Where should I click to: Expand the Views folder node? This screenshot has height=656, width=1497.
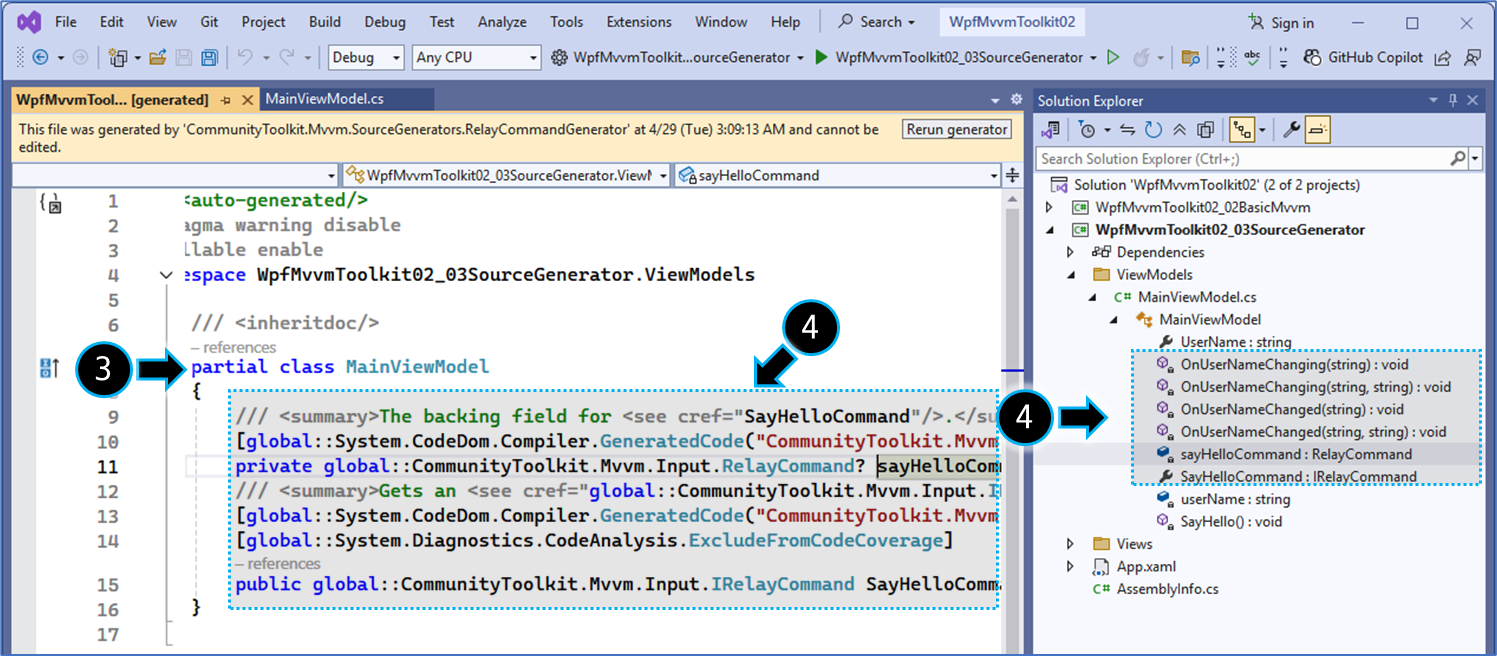pyautogui.click(x=1070, y=544)
